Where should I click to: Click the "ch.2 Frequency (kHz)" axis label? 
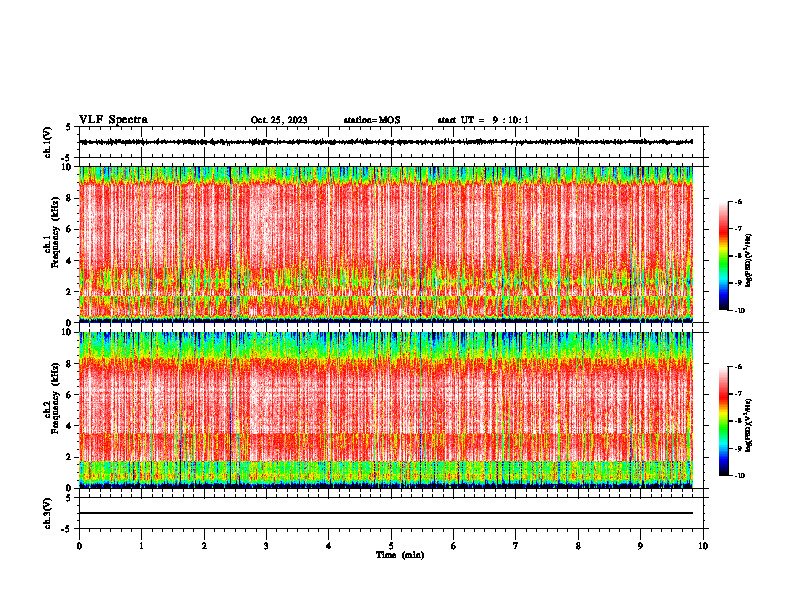pos(52,398)
